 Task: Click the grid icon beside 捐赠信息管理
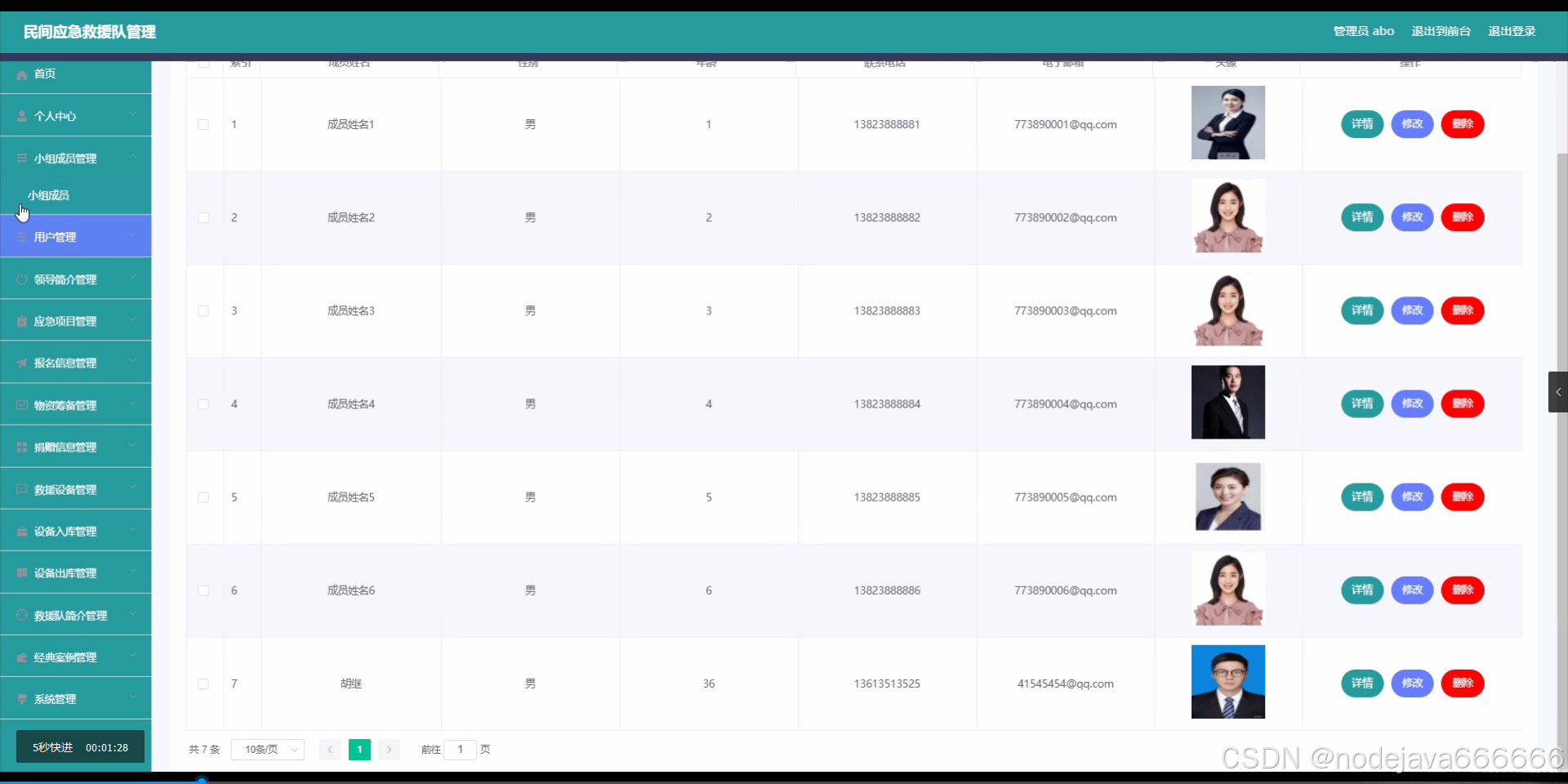(x=22, y=447)
